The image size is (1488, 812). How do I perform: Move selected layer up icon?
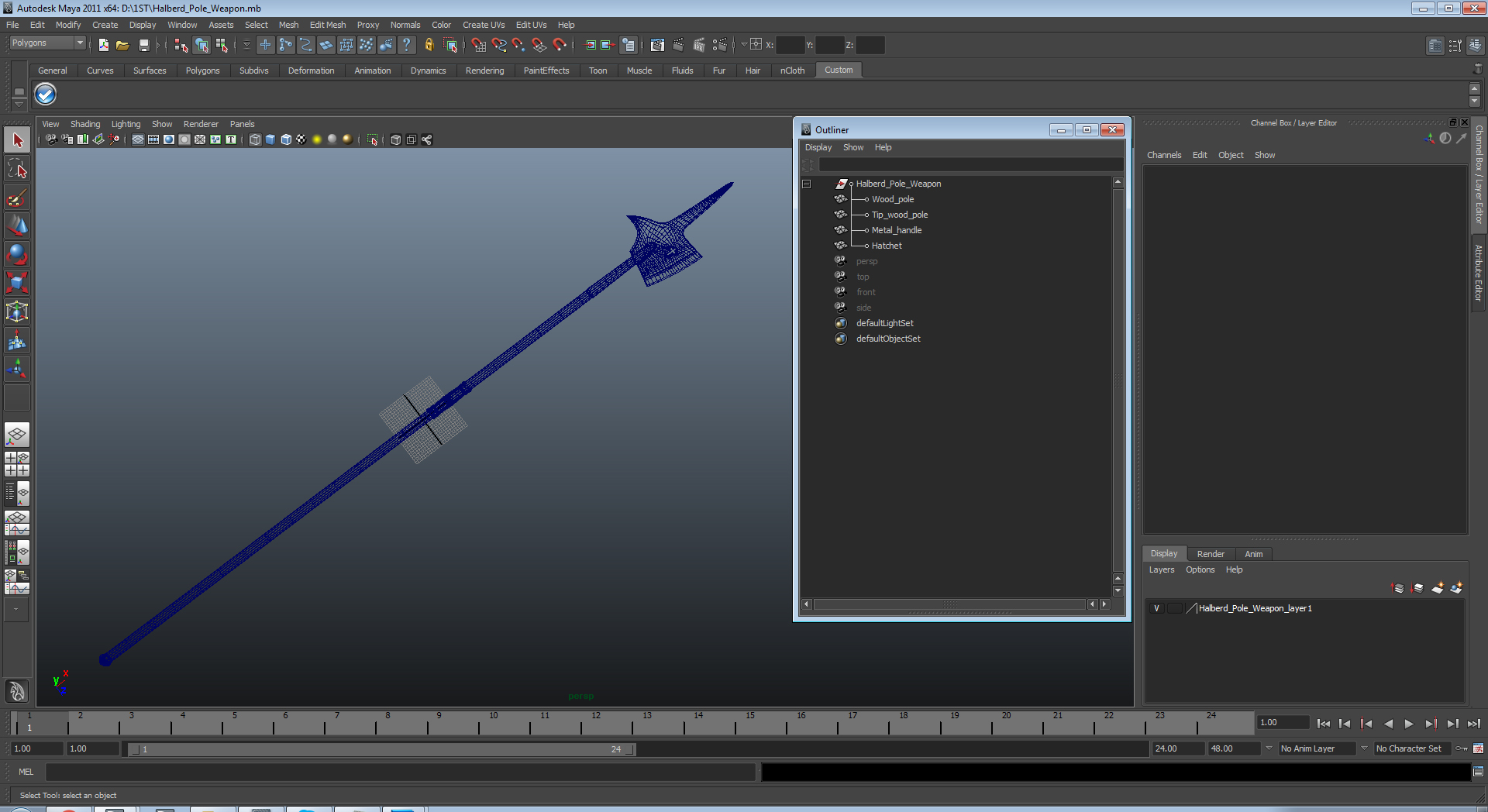(x=1397, y=588)
